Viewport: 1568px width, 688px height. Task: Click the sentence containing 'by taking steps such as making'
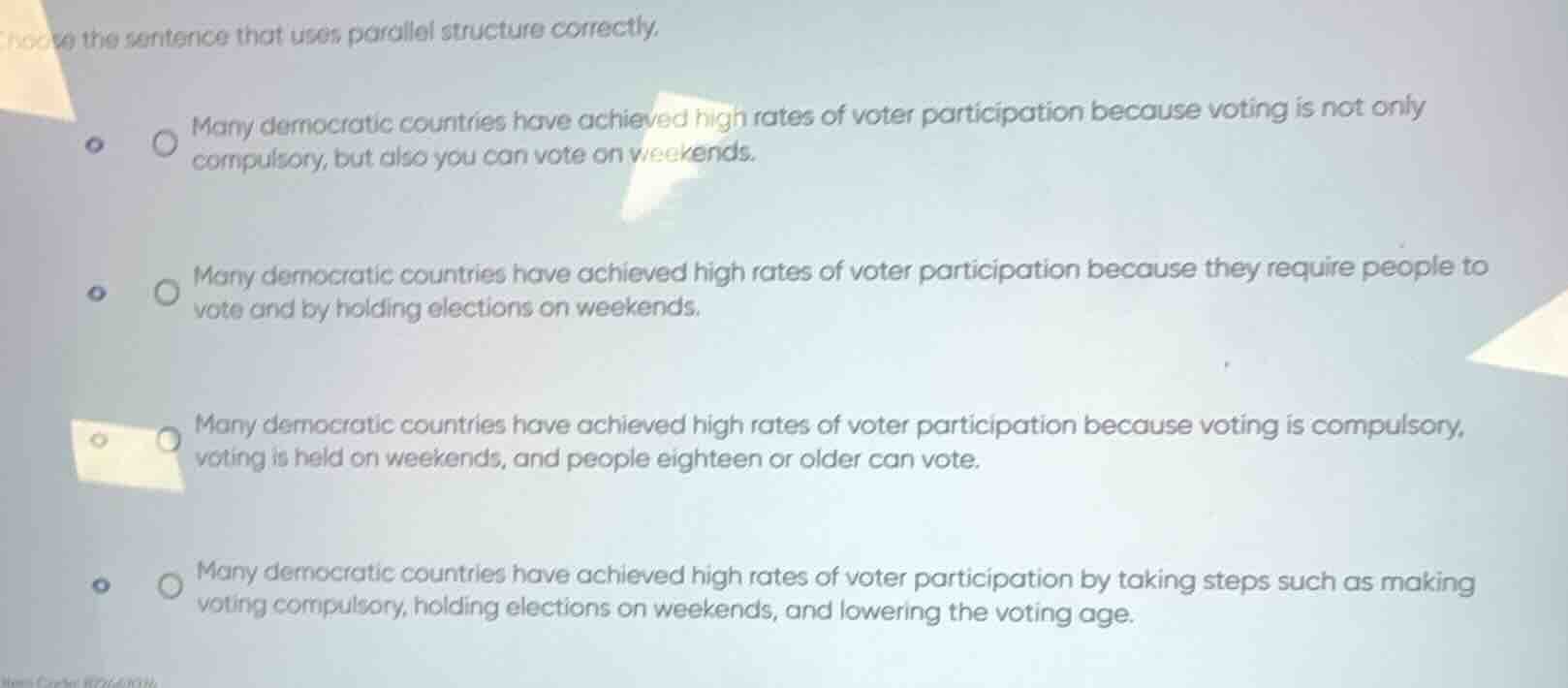[x=835, y=595]
